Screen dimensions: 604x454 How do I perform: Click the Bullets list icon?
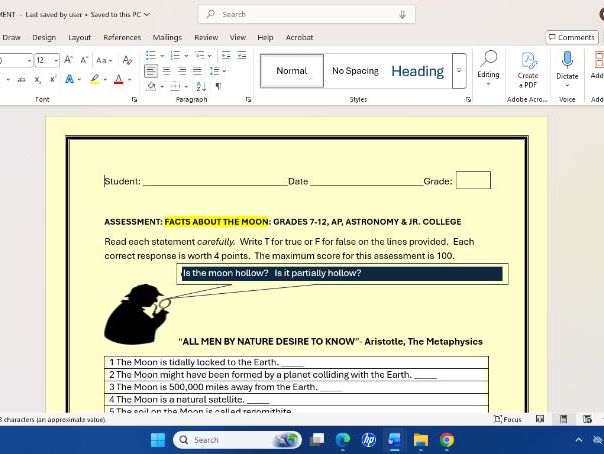click(150, 57)
